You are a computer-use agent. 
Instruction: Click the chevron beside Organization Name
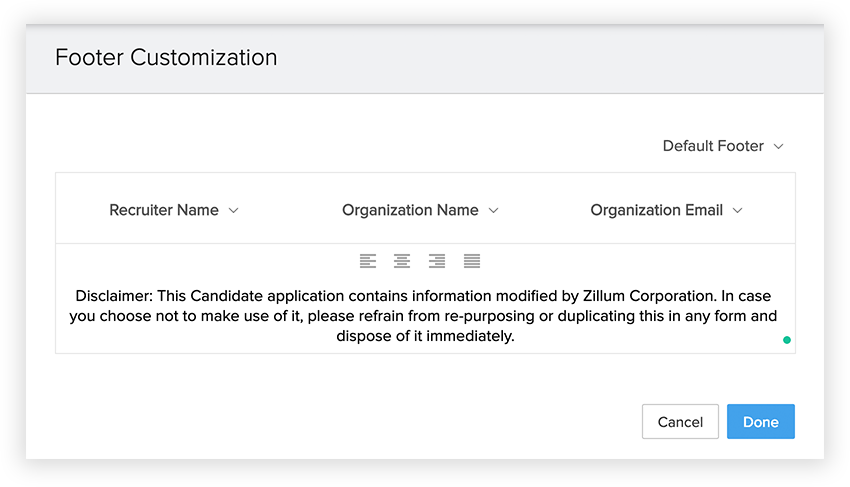tap(494, 211)
